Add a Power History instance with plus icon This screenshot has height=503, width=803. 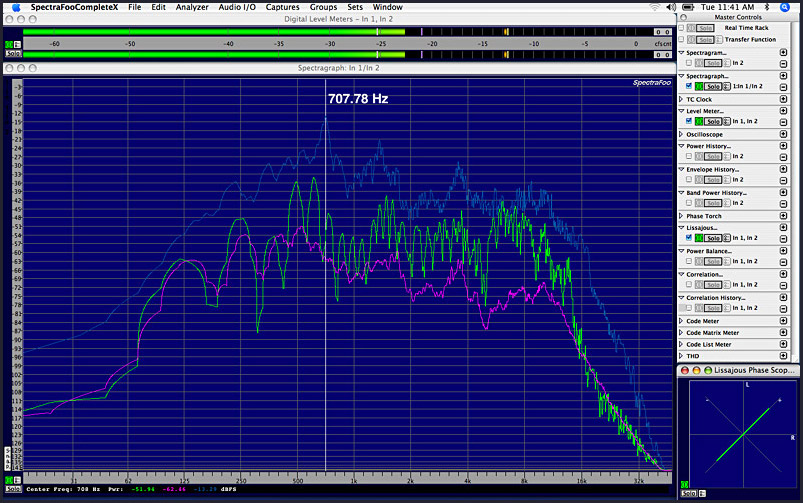tap(783, 145)
